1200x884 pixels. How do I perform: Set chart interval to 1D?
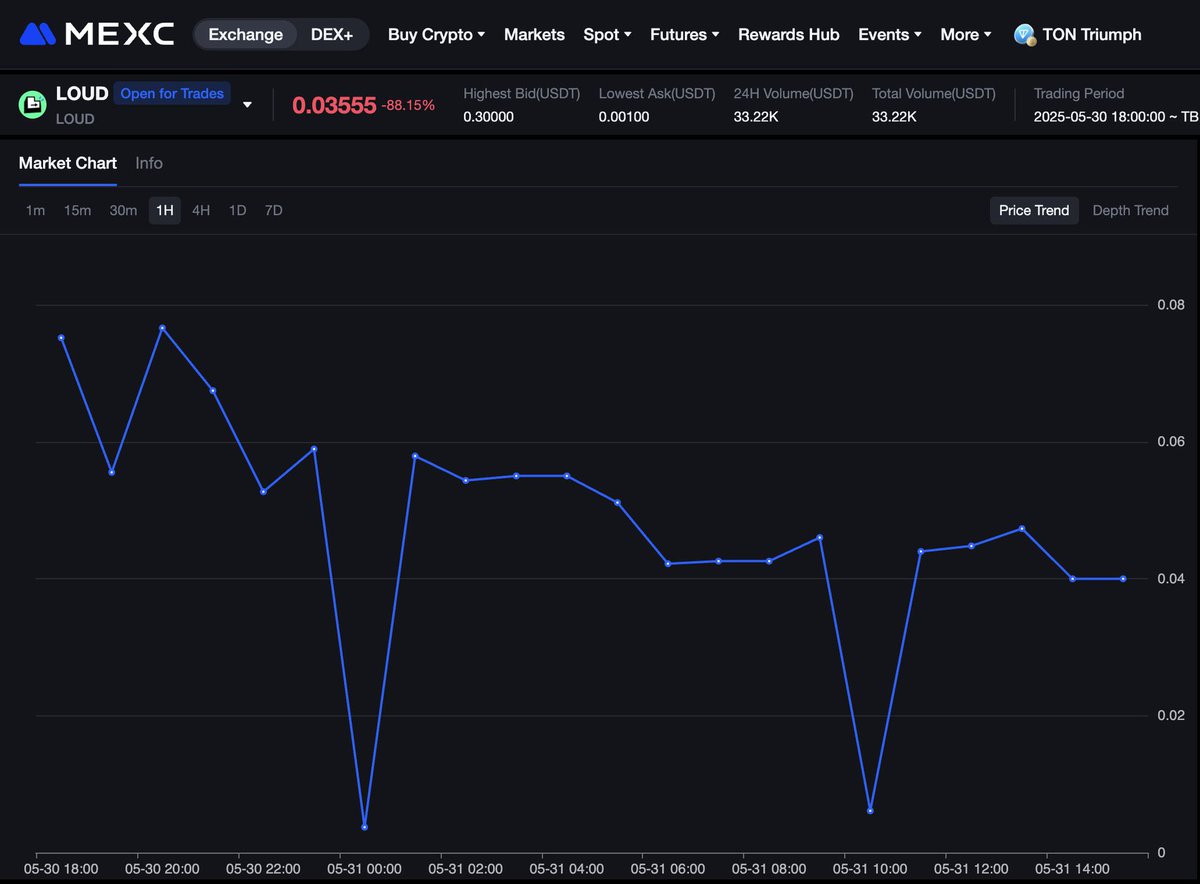[x=237, y=210]
